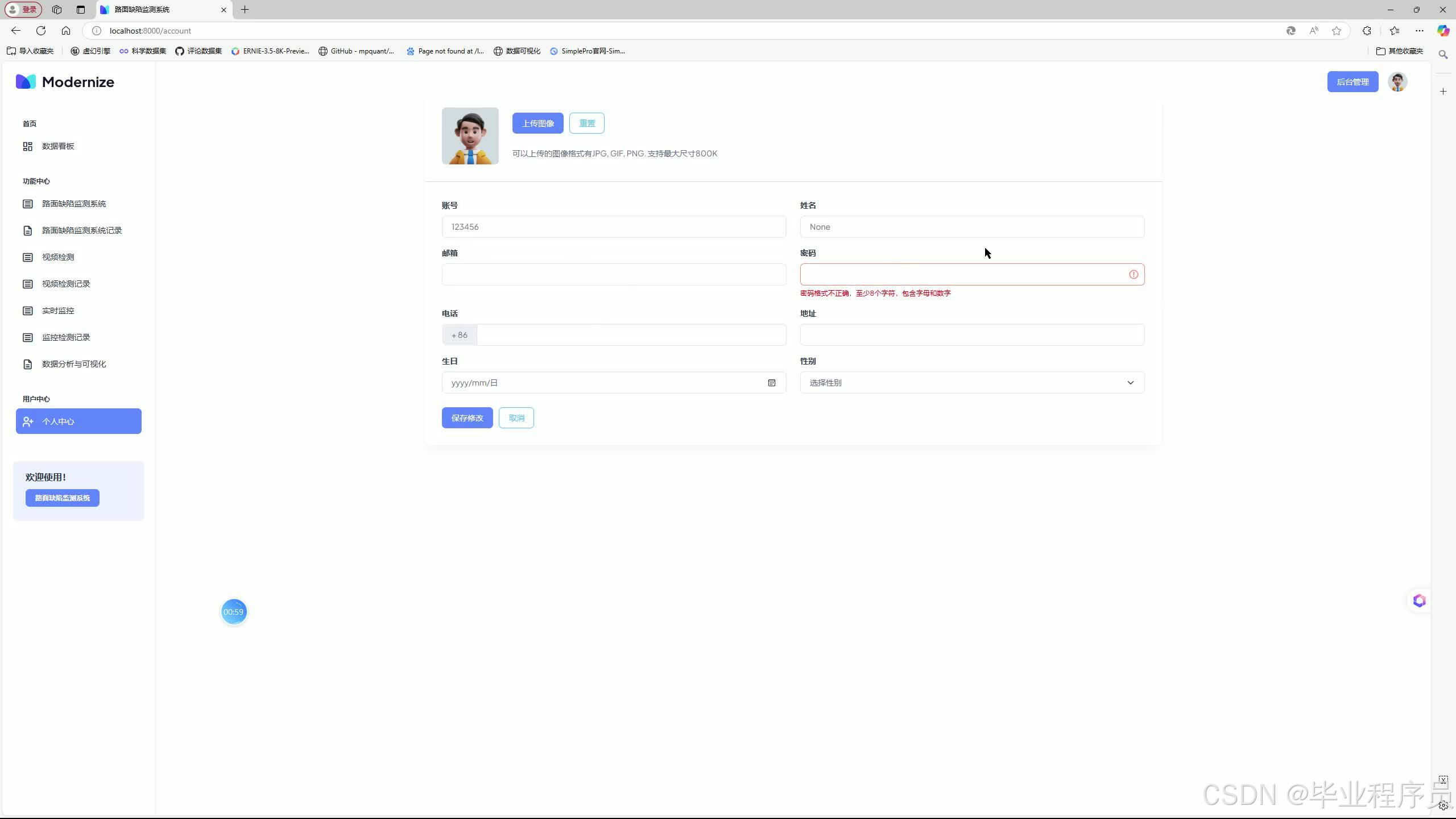Click the 密码 password input field
Screen dimensions: 1456x819
point(961,275)
